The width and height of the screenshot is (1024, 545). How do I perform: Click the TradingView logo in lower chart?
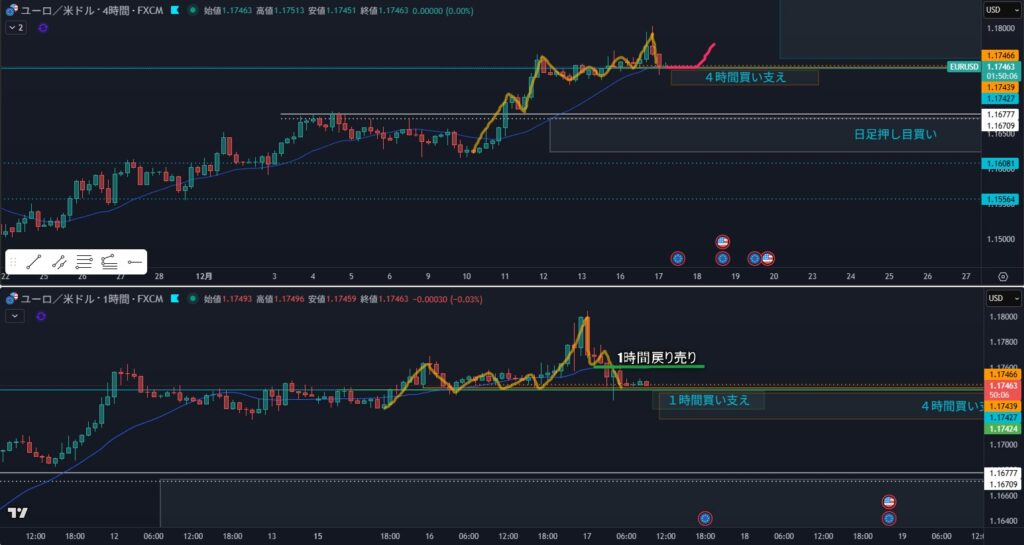coord(17,513)
